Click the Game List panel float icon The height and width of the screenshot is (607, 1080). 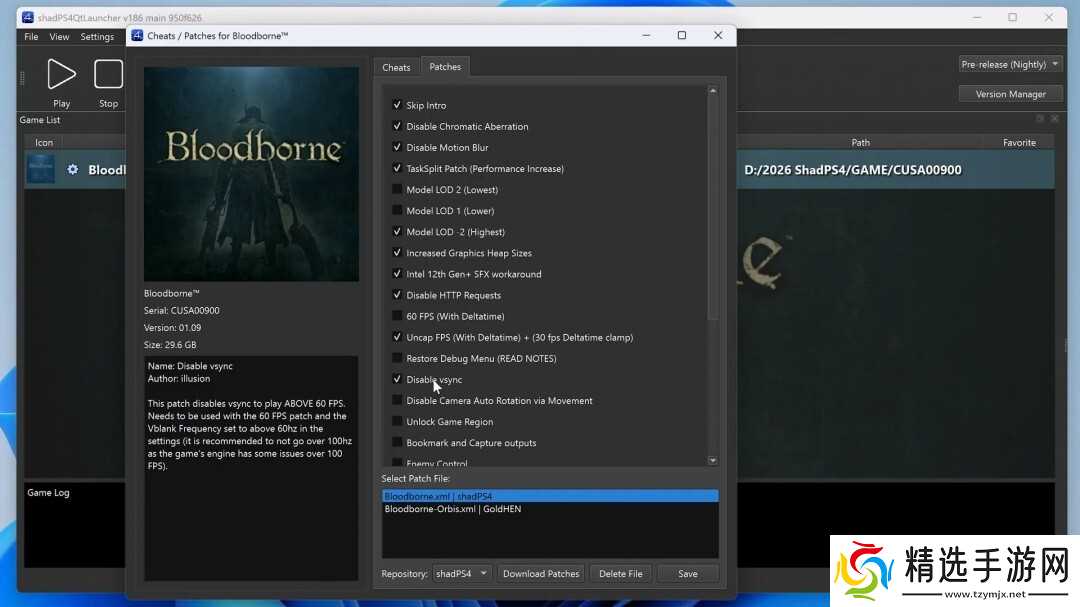(1040, 119)
